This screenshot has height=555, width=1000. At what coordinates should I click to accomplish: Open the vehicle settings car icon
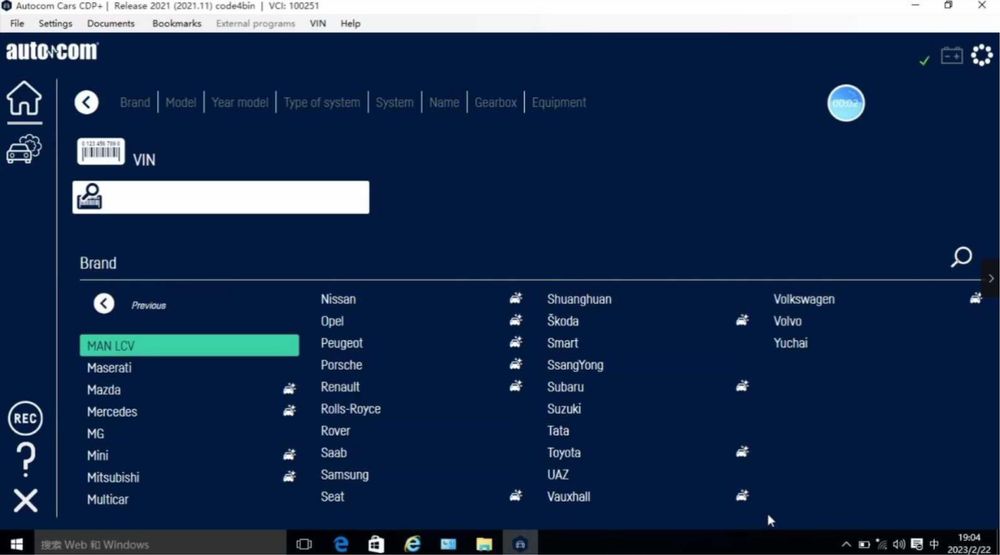[x=24, y=149]
